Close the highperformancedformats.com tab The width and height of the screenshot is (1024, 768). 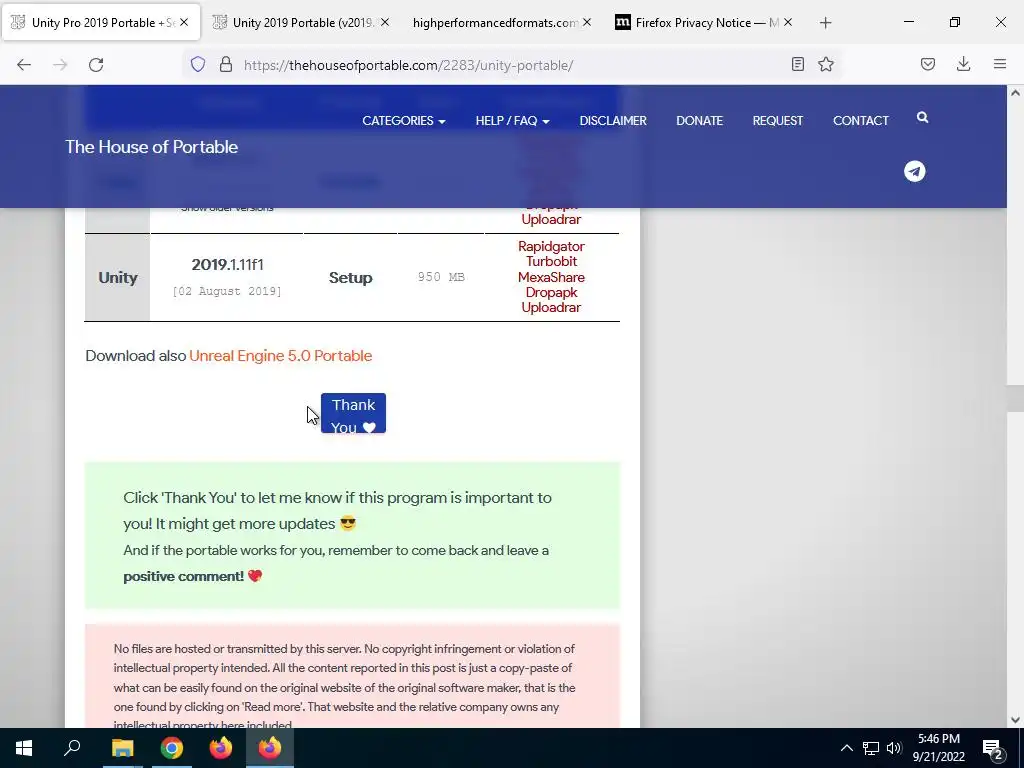coord(586,22)
